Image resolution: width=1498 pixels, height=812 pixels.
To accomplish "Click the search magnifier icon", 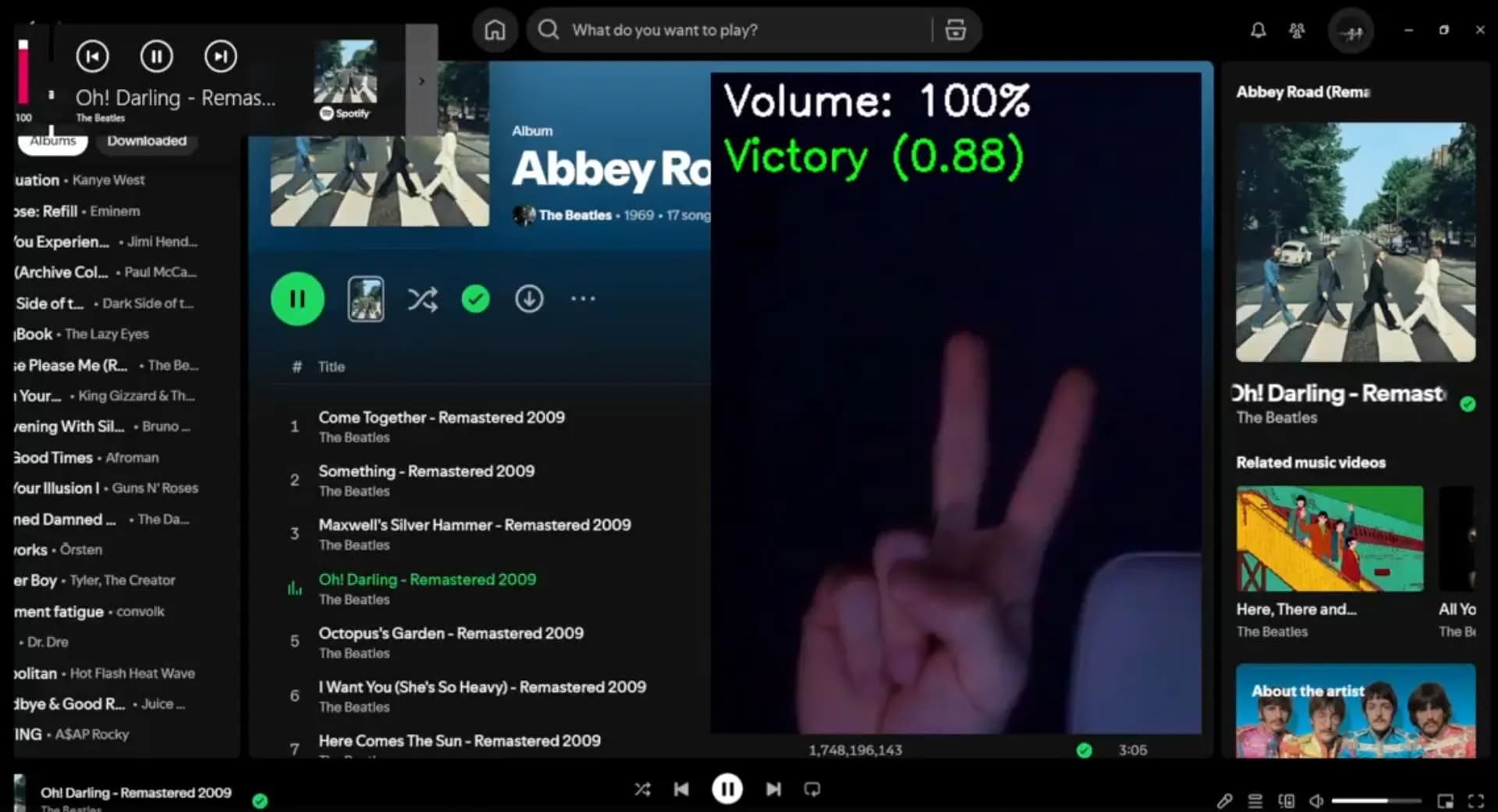I will coord(548,30).
